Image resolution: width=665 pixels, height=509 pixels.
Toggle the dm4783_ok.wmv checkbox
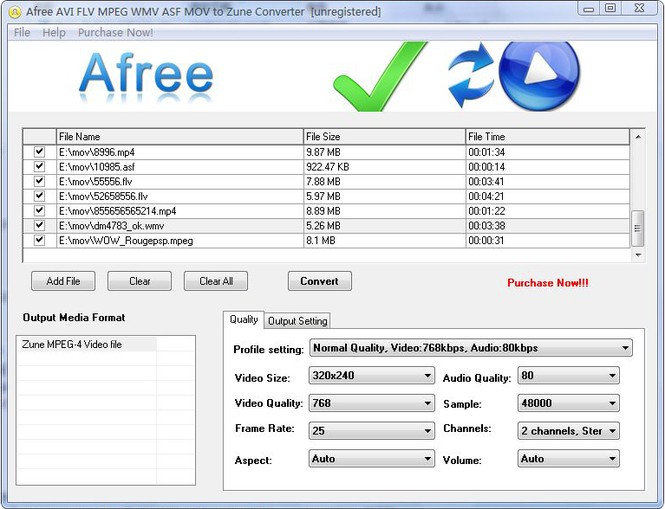point(39,225)
